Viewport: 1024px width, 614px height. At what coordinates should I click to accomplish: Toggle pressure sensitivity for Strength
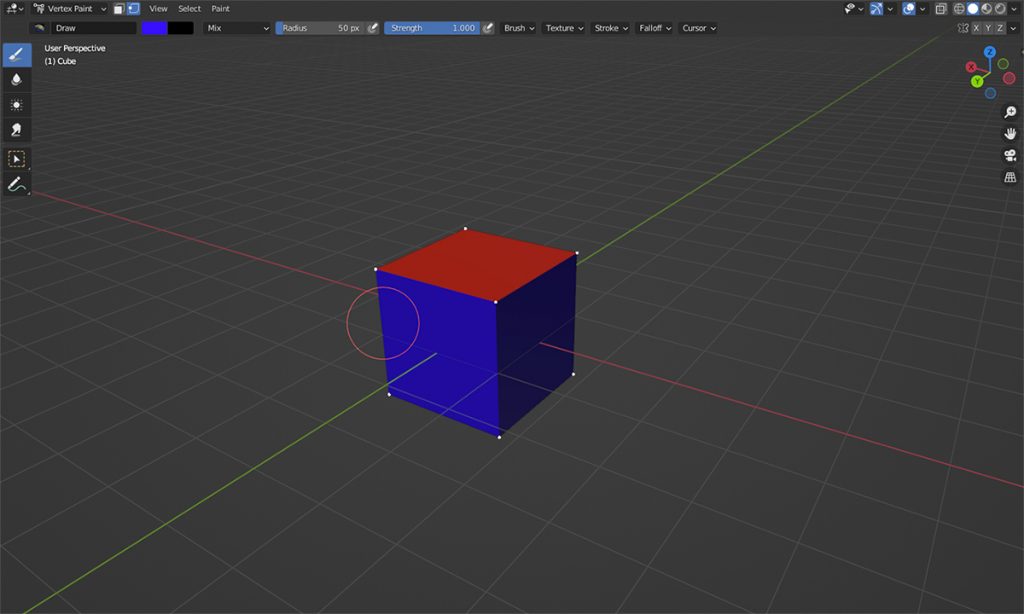click(488, 28)
